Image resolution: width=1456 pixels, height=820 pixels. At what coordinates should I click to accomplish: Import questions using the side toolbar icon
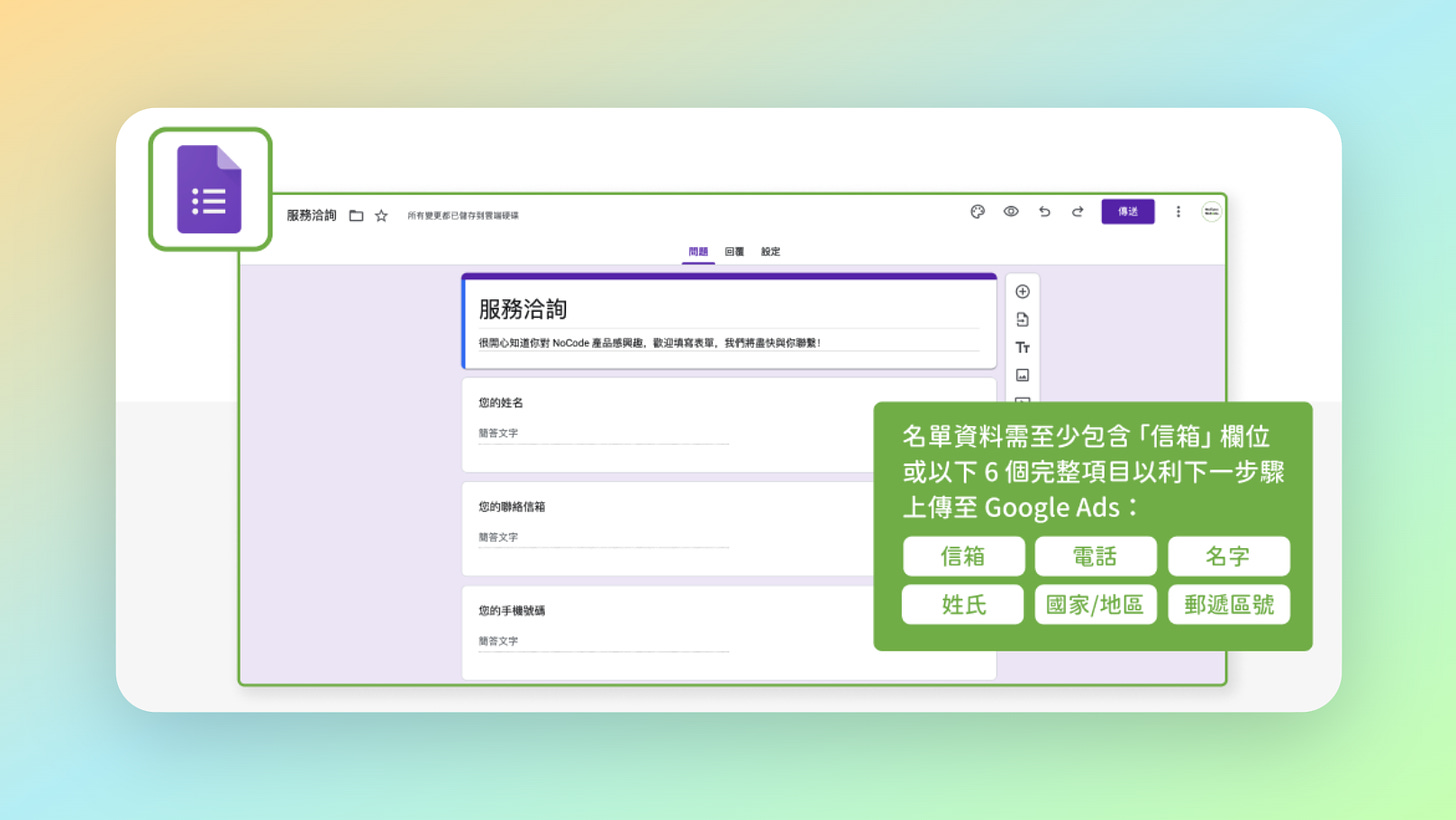[1022, 320]
